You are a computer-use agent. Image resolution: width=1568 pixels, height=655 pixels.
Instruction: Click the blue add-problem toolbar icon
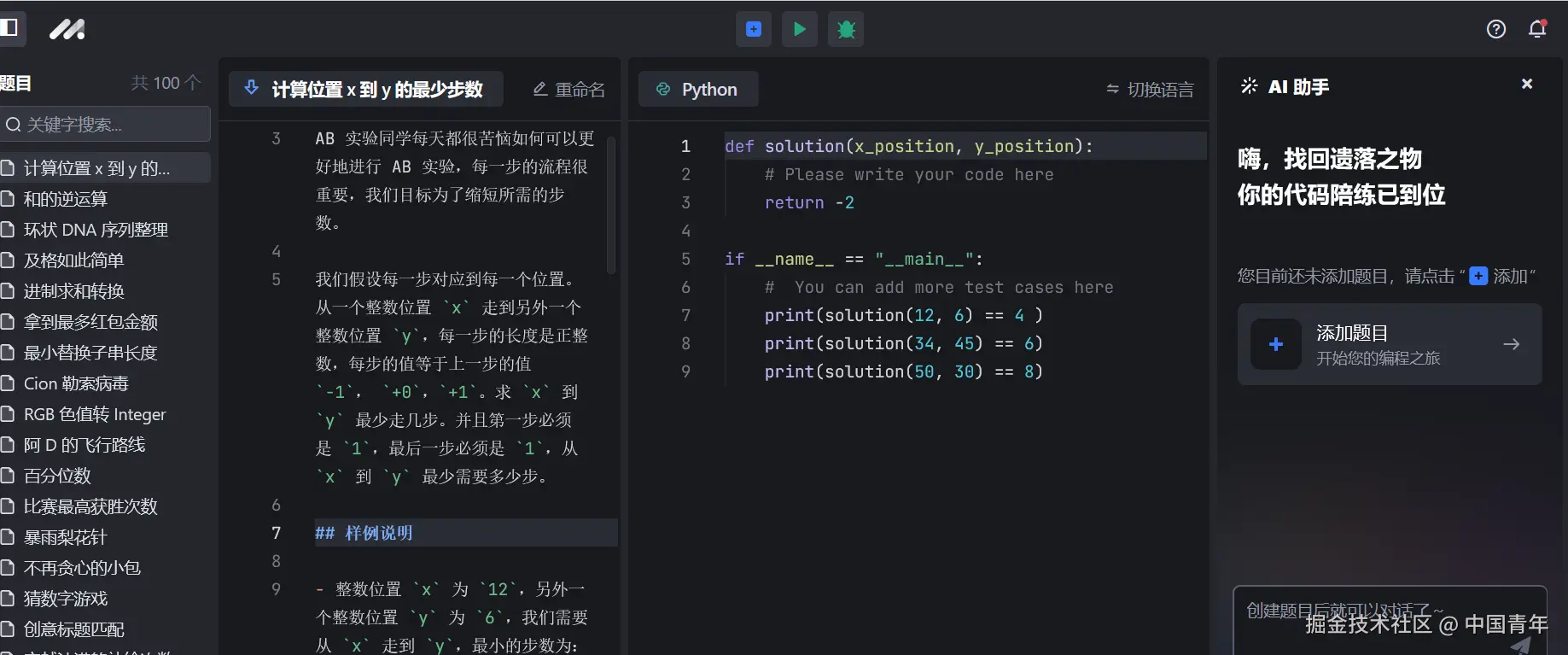click(754, 29)
